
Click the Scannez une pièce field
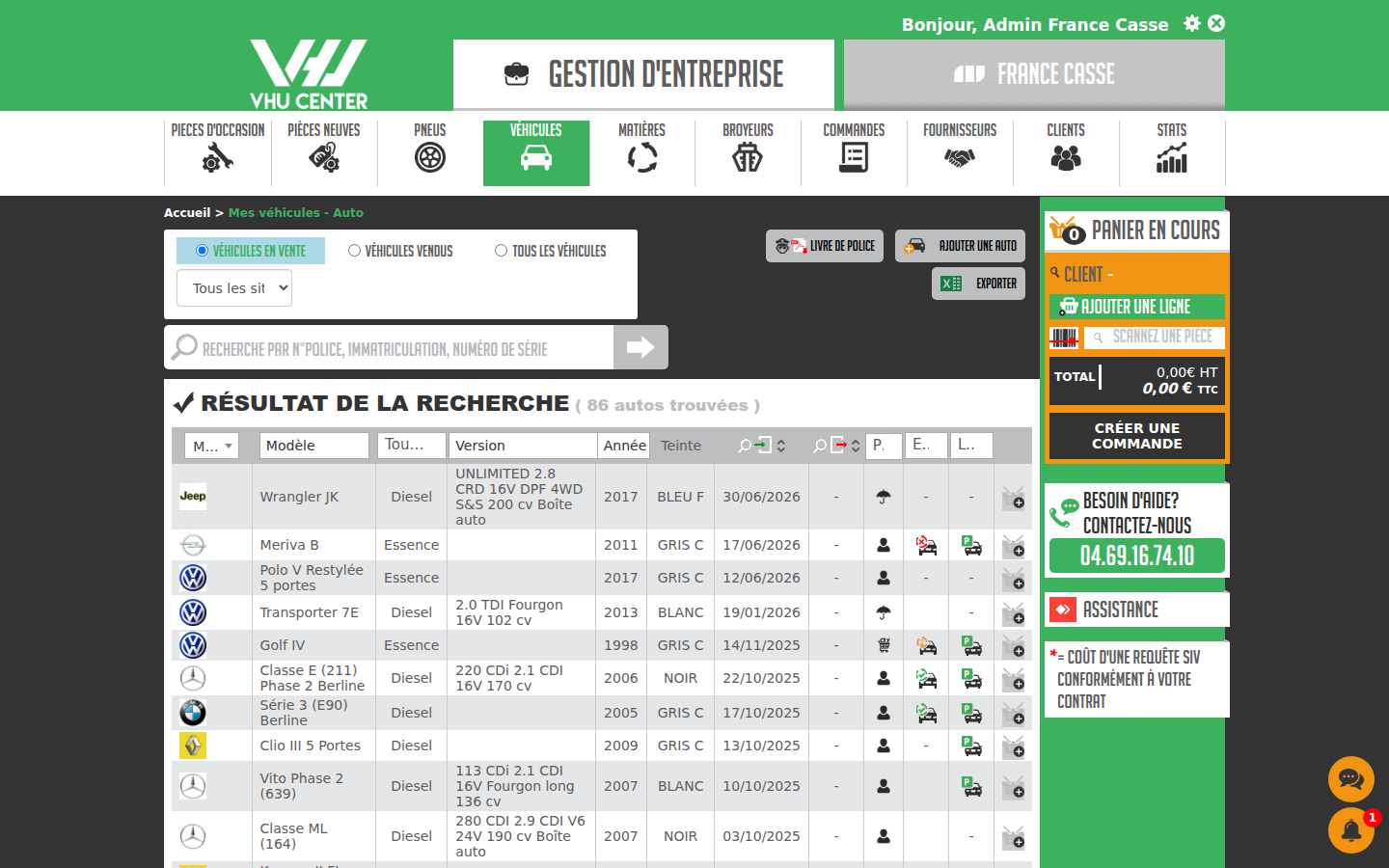point(1155,338)
